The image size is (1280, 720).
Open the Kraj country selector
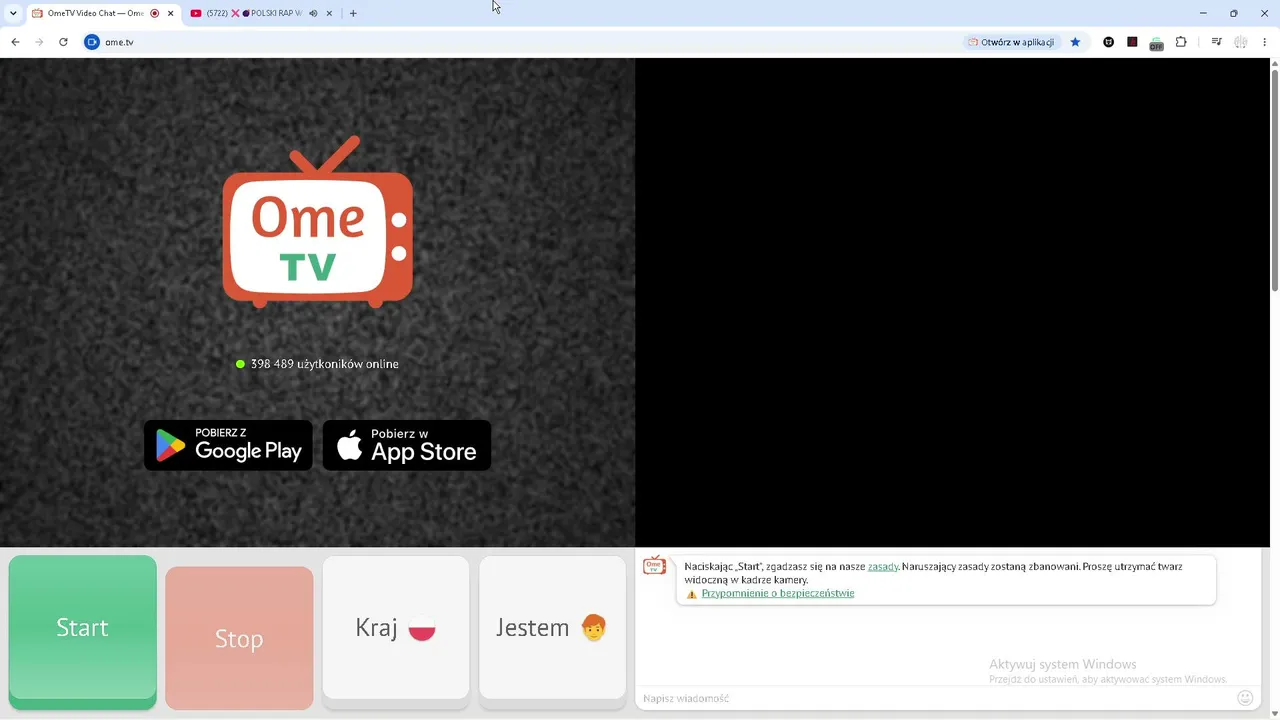[396, 628]
